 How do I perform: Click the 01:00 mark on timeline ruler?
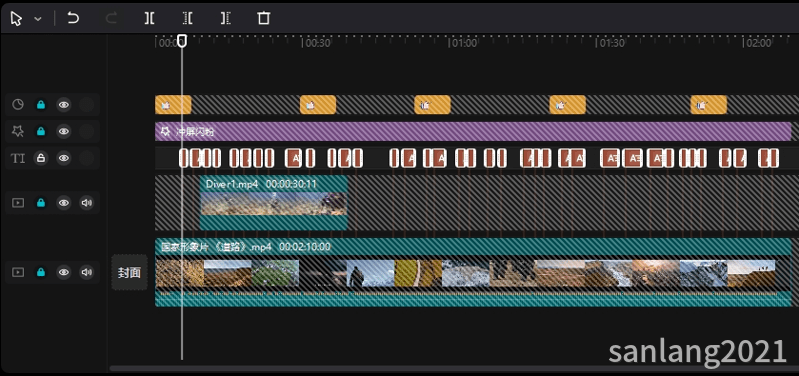click(x=464, y=44)
